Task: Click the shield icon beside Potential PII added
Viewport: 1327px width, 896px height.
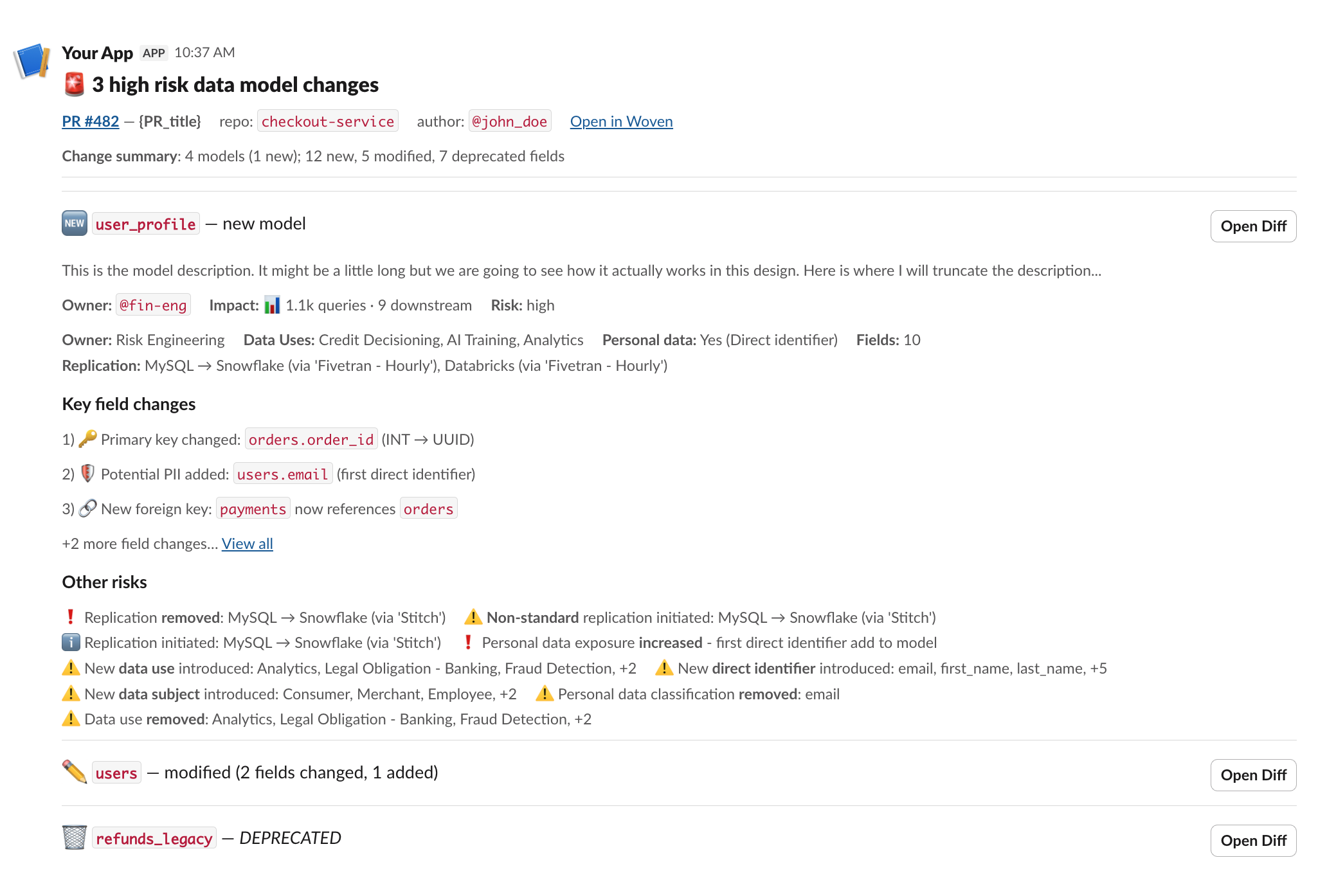Action: click(x=88, y=474)
